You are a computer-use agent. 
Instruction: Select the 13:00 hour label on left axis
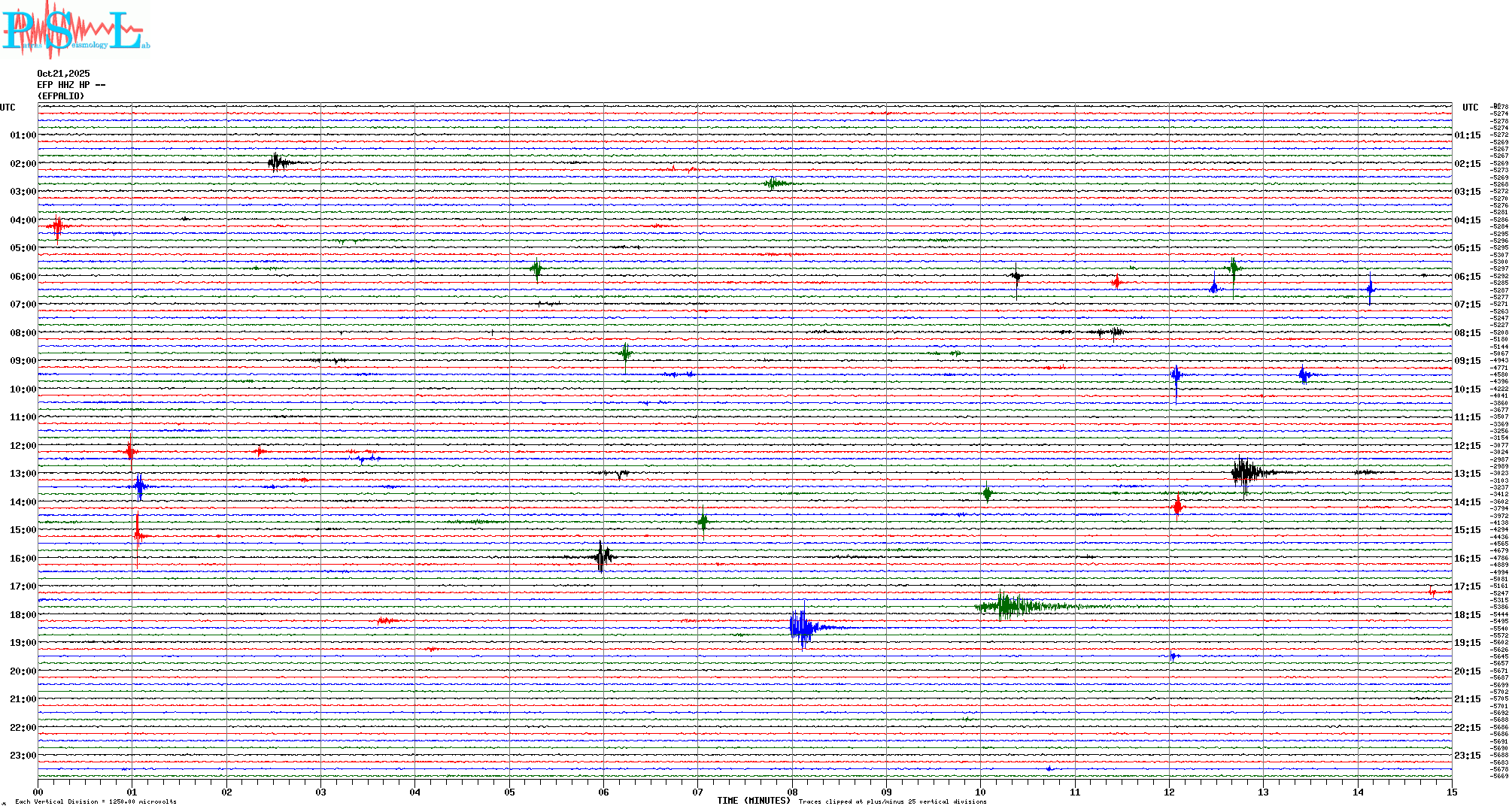23,474
